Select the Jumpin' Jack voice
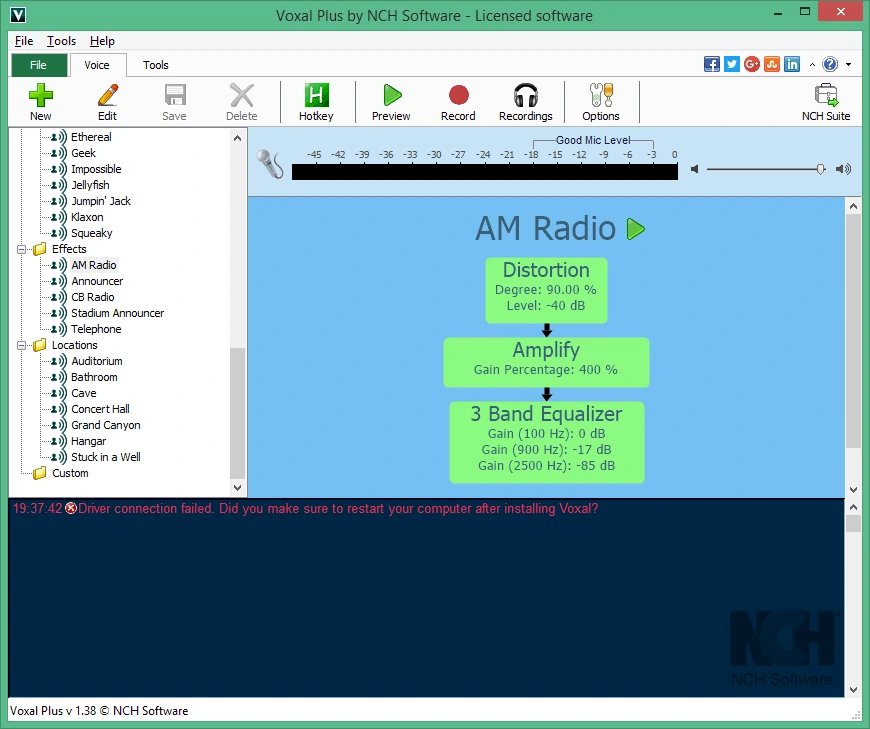Image resolution: width=870 pixels, height=729 pixels. [101, 201]
